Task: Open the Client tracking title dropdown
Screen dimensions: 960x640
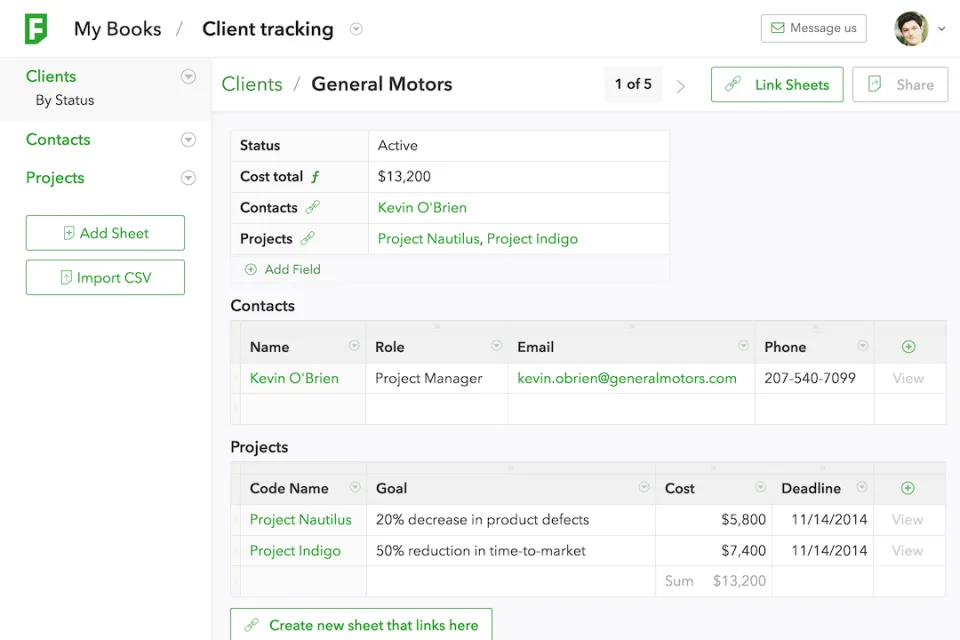Action: click(356, 29)
